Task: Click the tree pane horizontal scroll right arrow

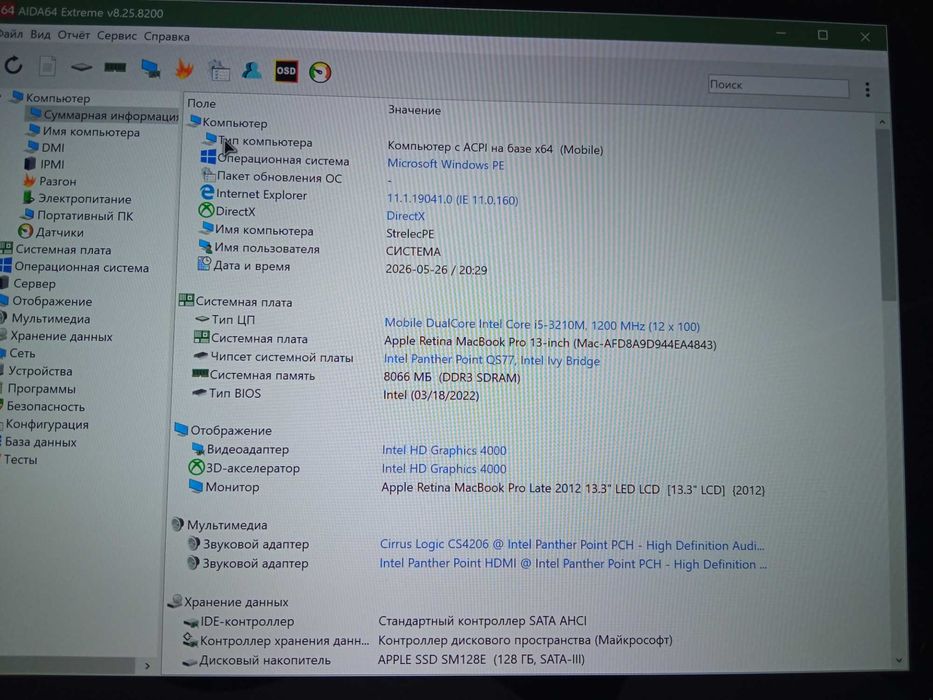Action: coord(147,665)
